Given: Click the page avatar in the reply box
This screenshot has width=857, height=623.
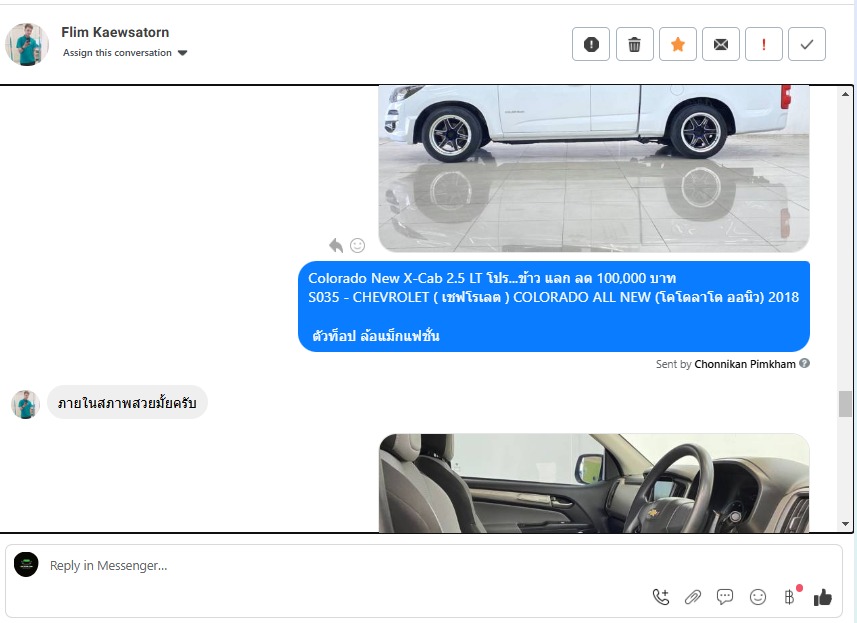Looking at the screenshot, I should click(x=26, y=565).
